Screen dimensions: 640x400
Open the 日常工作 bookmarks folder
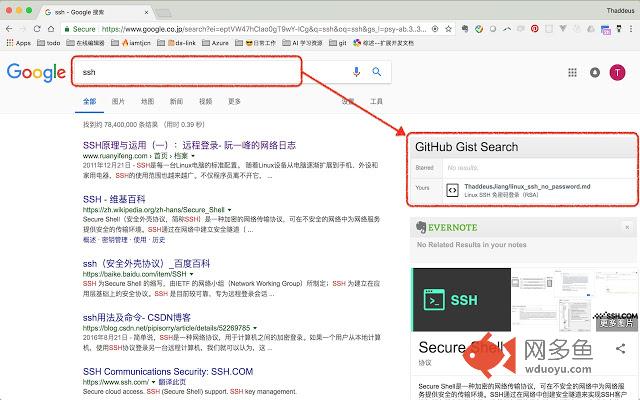256,42
